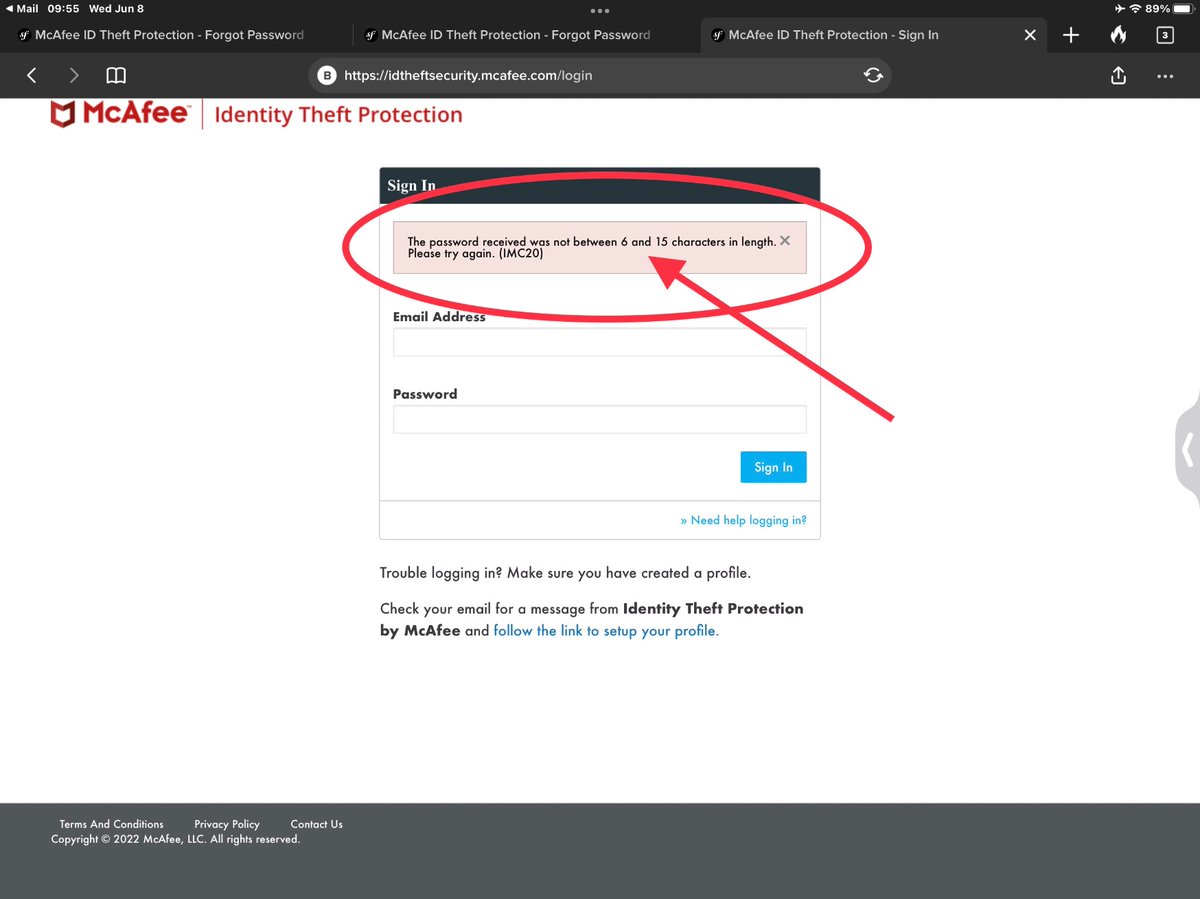Reload the page with the refresh icon

click(873, 75)
